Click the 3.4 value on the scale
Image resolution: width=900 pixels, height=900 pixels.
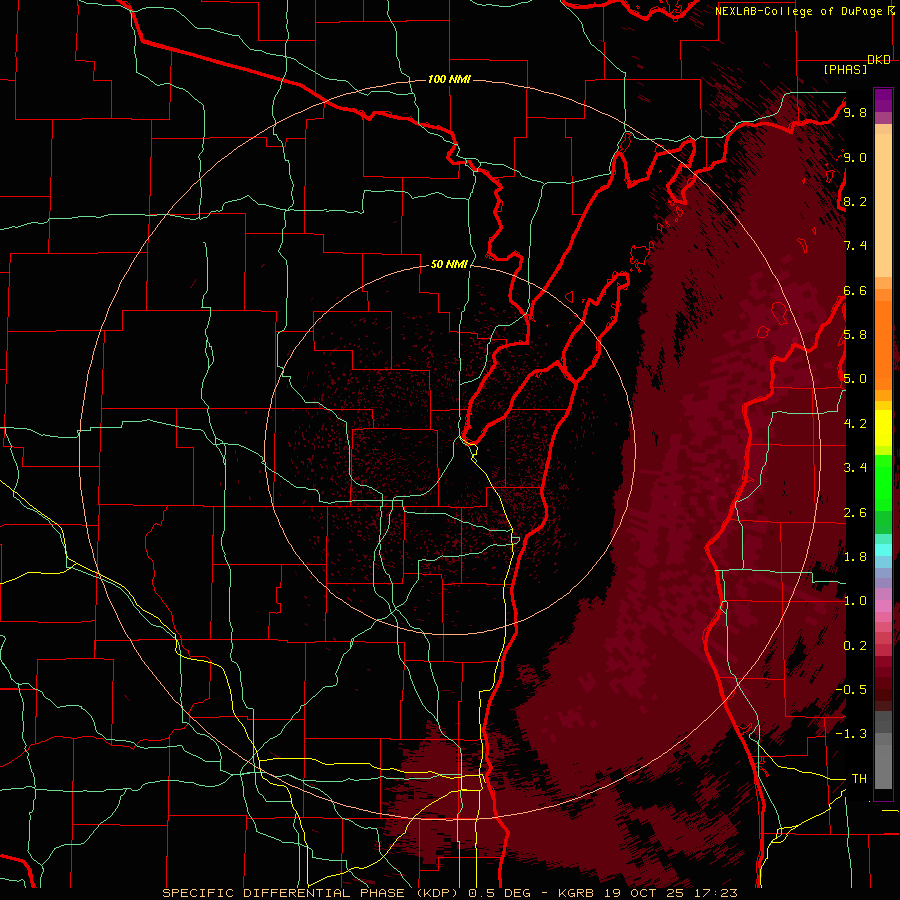[855, 468]
